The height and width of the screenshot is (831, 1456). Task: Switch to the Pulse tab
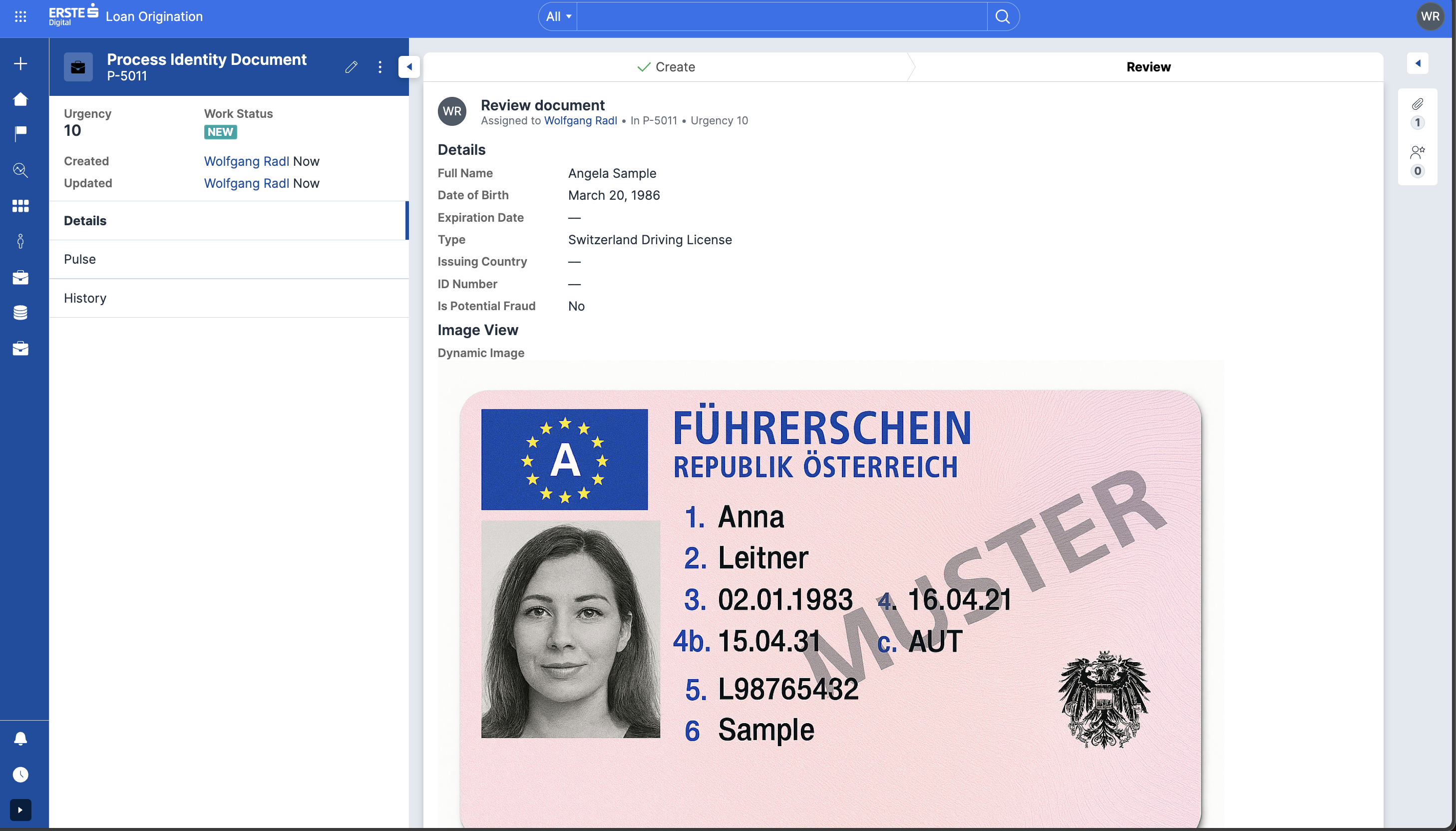coord(80,259)
